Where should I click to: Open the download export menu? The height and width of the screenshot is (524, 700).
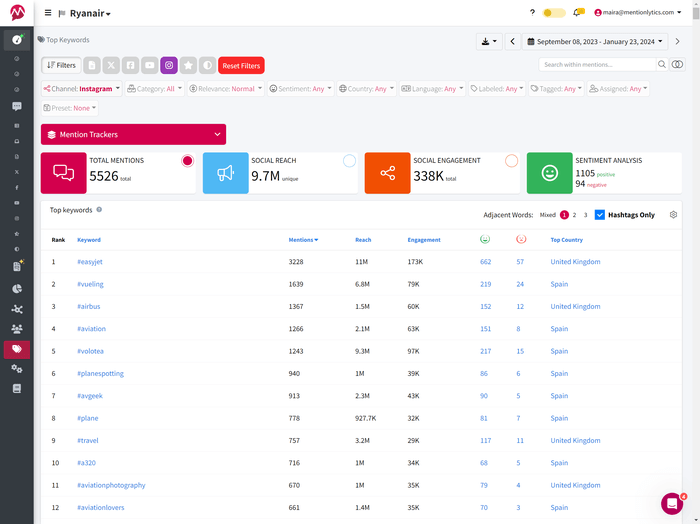(x=489, y=42)
